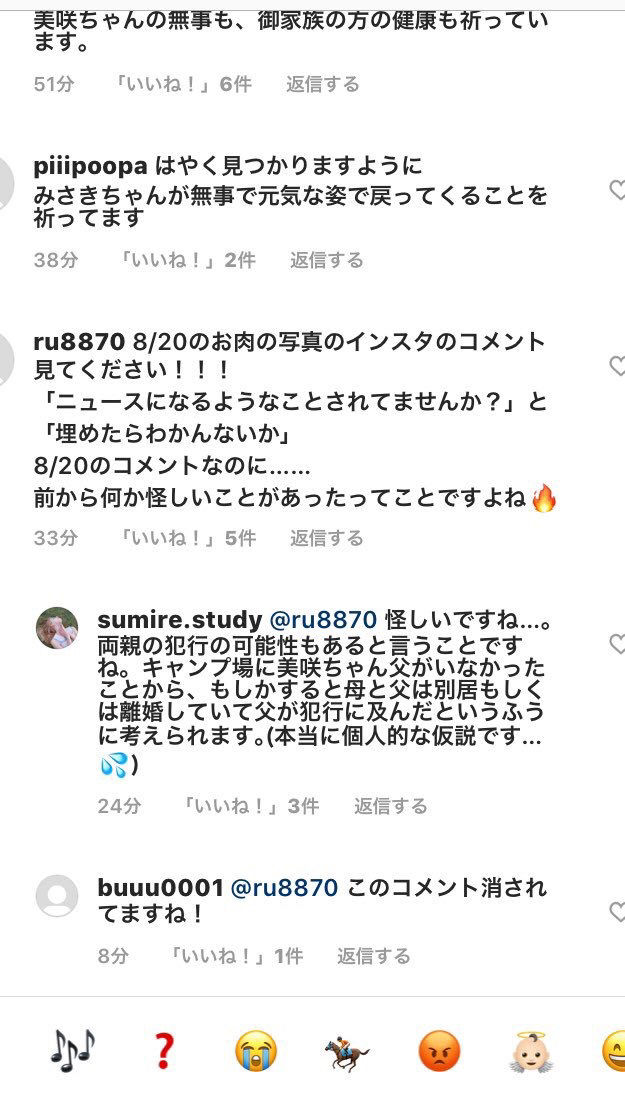Like ru8870's comment with heart
The width and height of the screenshot is (625, 1112).
coord(617,366)
